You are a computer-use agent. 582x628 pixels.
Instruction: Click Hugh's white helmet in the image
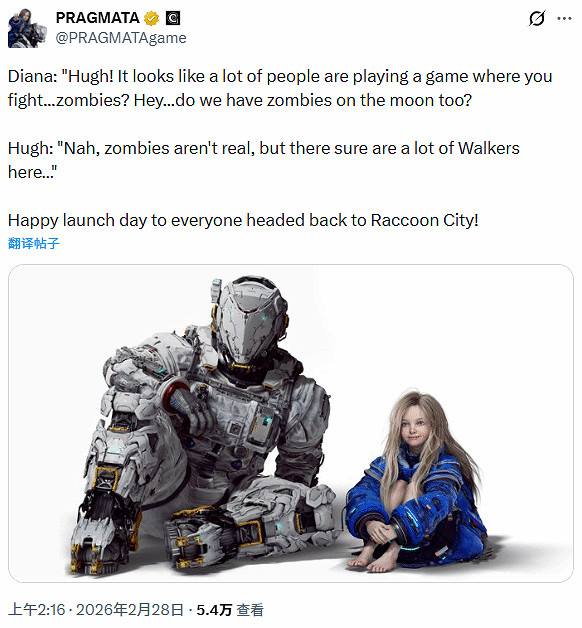point(250,320)
